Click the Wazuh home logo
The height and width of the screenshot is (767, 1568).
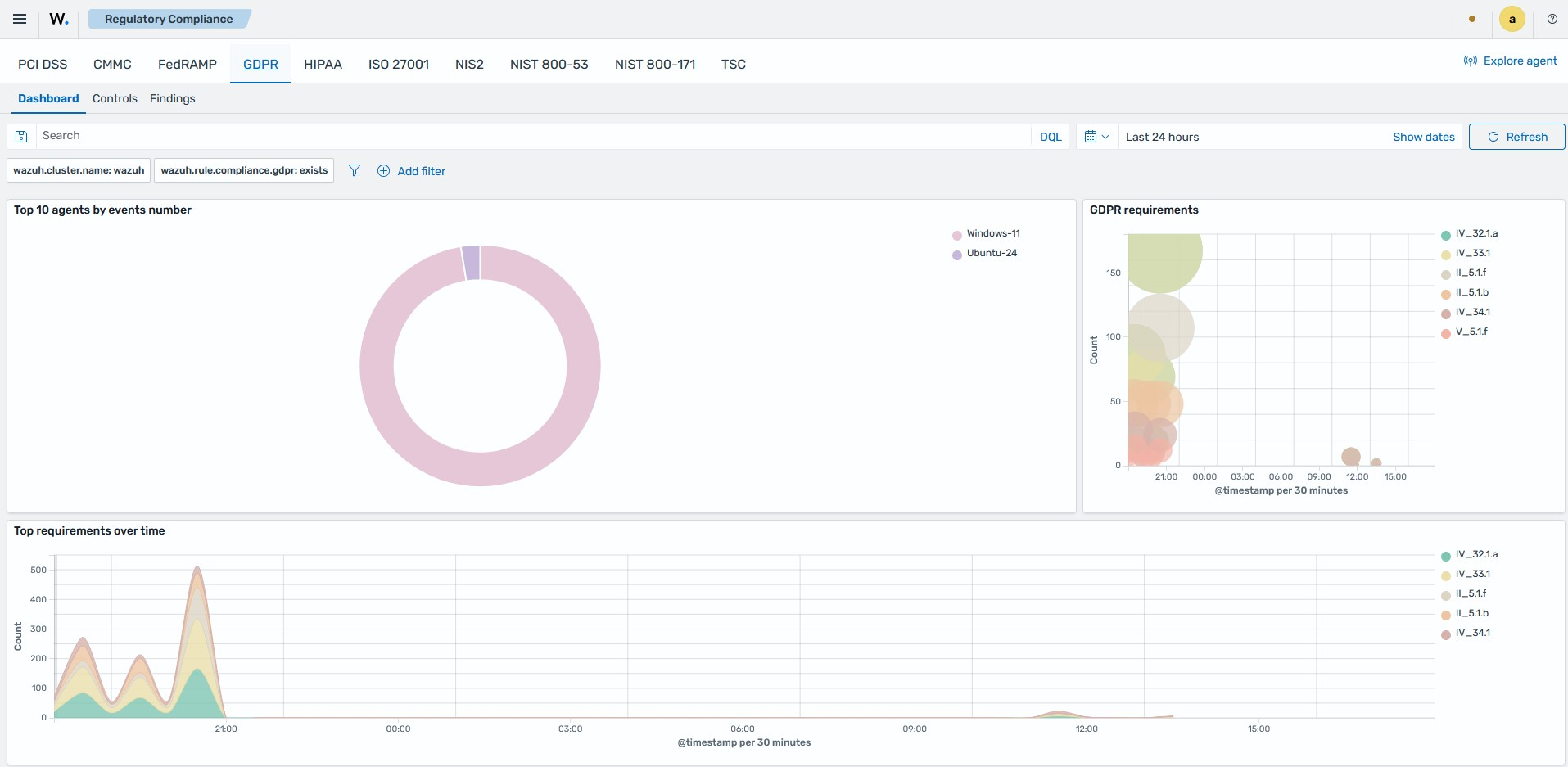tap(59, 19)
